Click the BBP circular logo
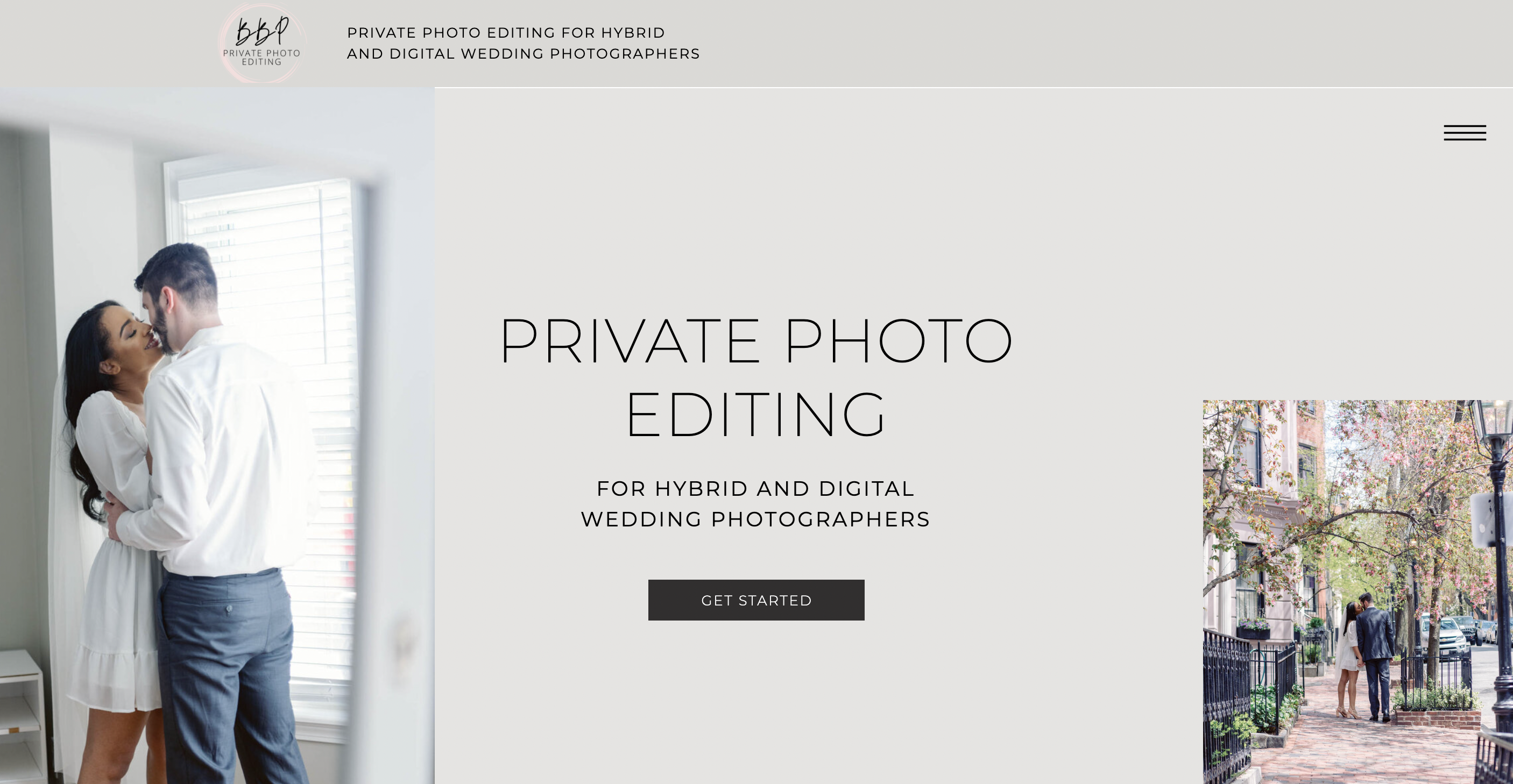 (262, 44)
